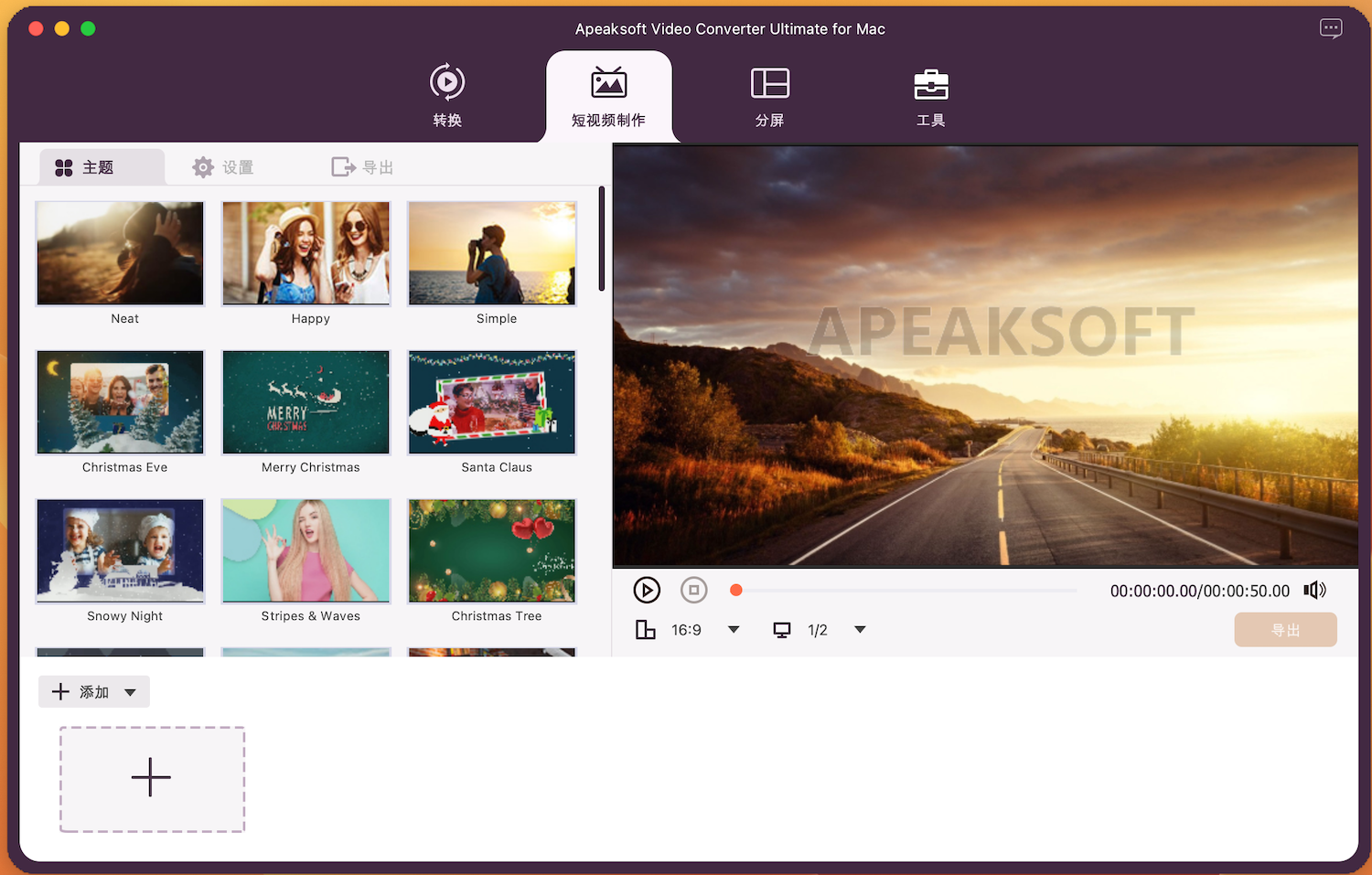Click the 添加 button
This screenshot has width=1372, height=875.
[81, 692]
